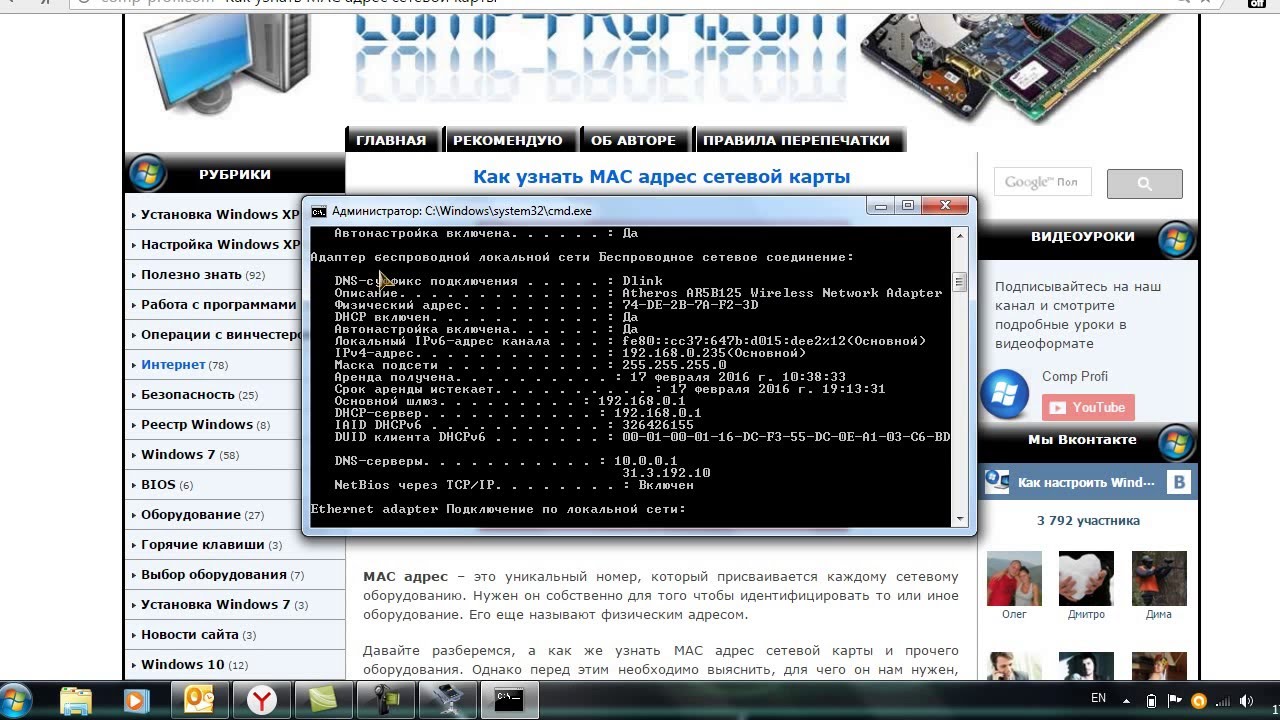
Task: Focus the Google search input field
Action: coord(1042,182)
